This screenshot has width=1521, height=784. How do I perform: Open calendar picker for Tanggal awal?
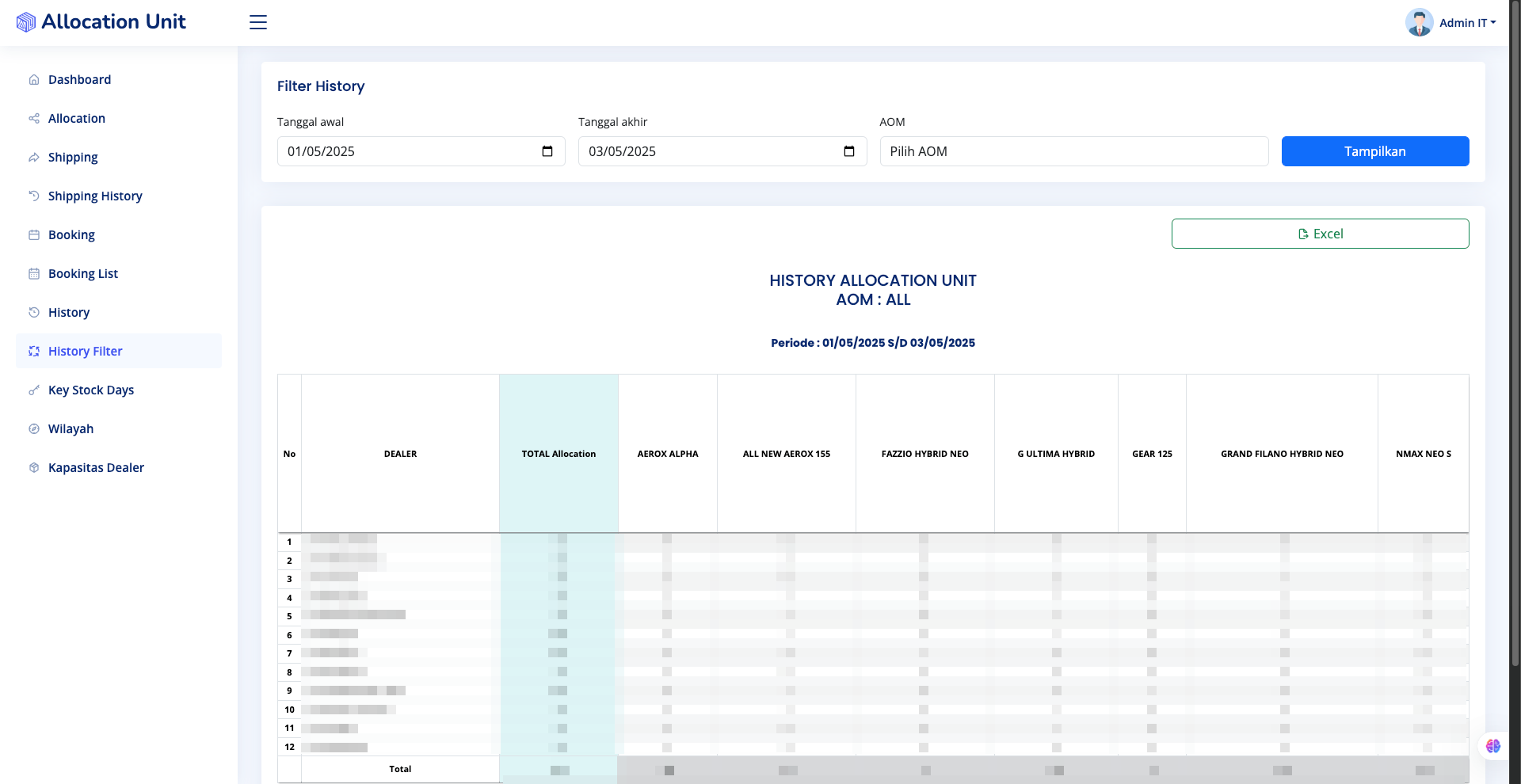pos(547,151)
